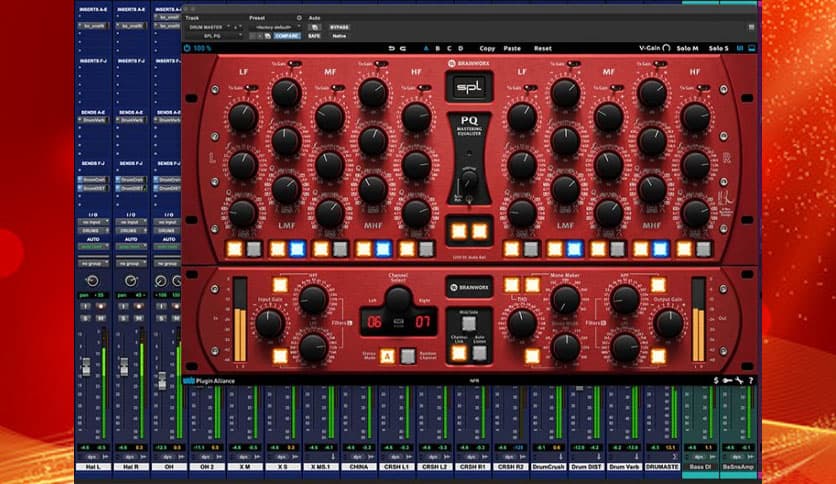The image size is (836, 484).
Task: Click the automation enable icon under Auto
Action: (x=315, y=27)
